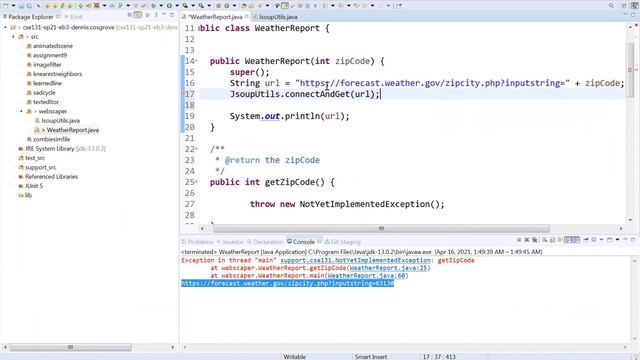Select the JUnit 5 library entry
Viewport: 640px width, 360px height.
31,186
